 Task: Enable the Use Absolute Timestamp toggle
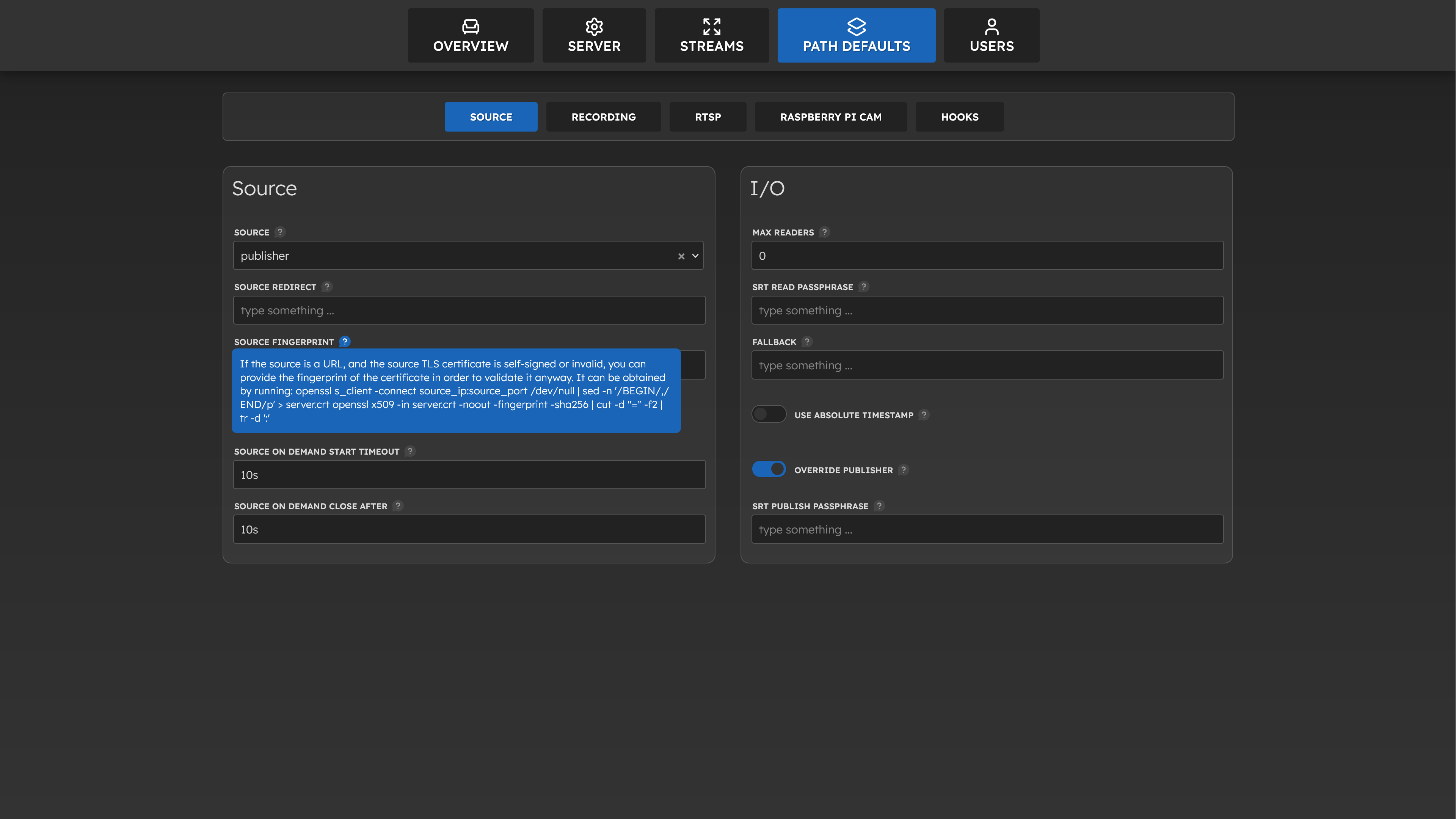[769, 414]
